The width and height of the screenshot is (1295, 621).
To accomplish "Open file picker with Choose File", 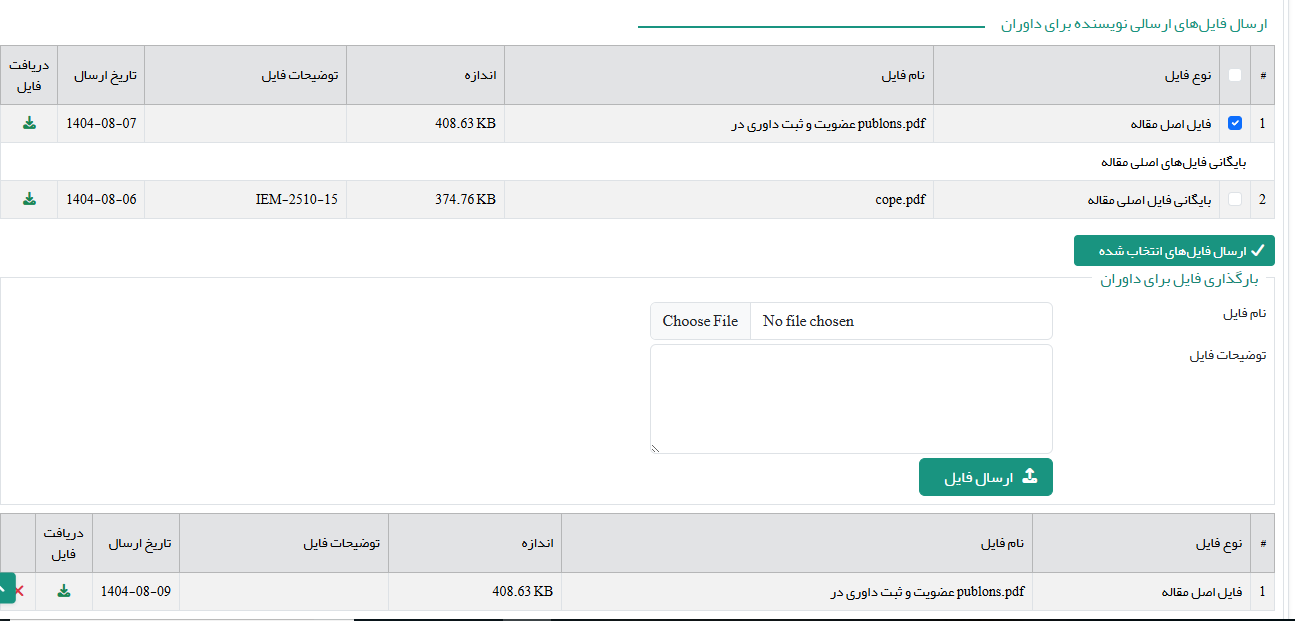I will (700, 321).
